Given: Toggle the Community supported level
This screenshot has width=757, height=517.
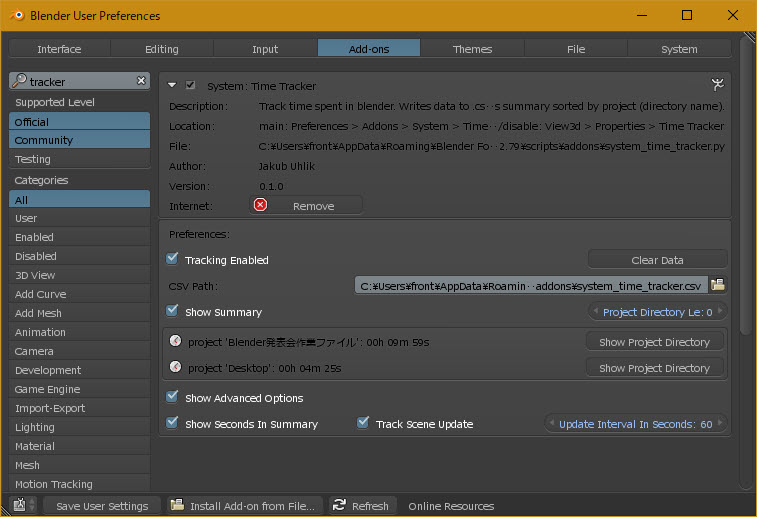Looking at the screenshot, I should tap(80, 140).
